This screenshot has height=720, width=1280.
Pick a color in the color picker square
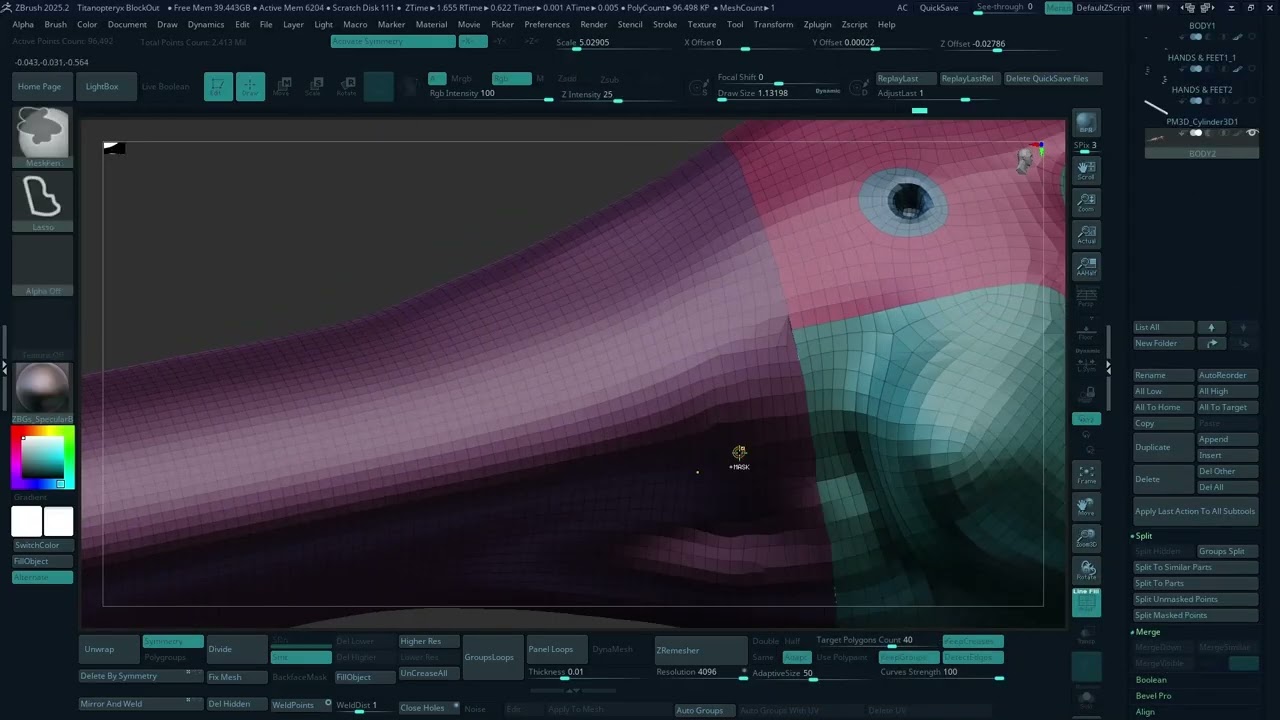43,456
